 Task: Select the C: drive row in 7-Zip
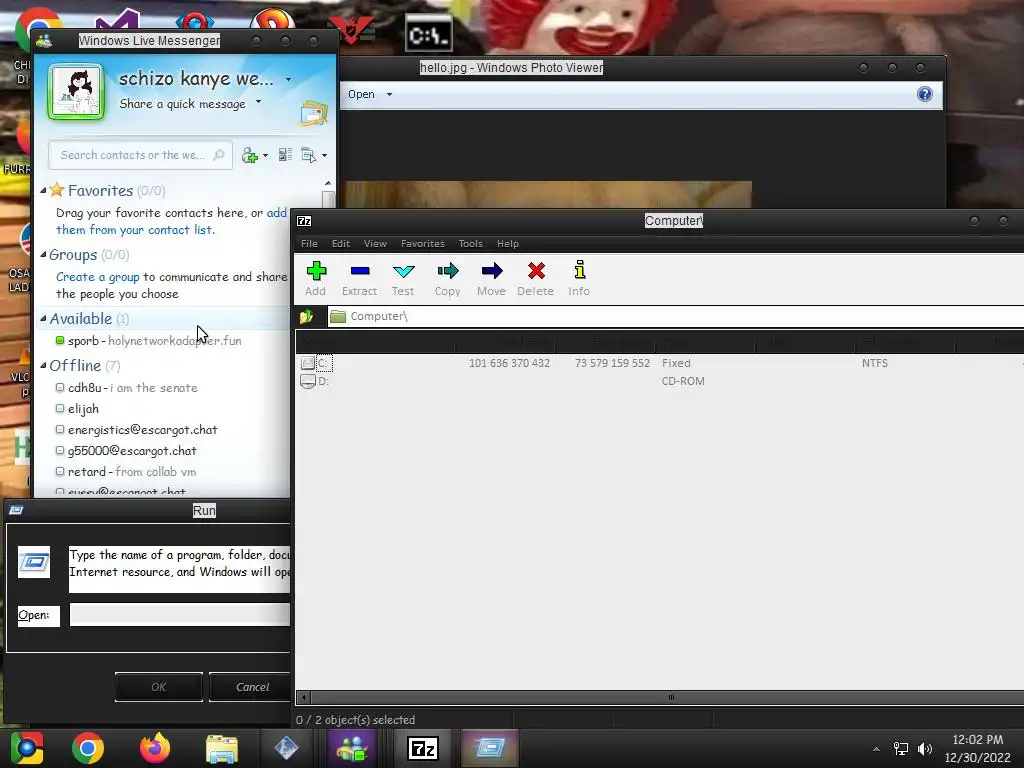[660, 363]
